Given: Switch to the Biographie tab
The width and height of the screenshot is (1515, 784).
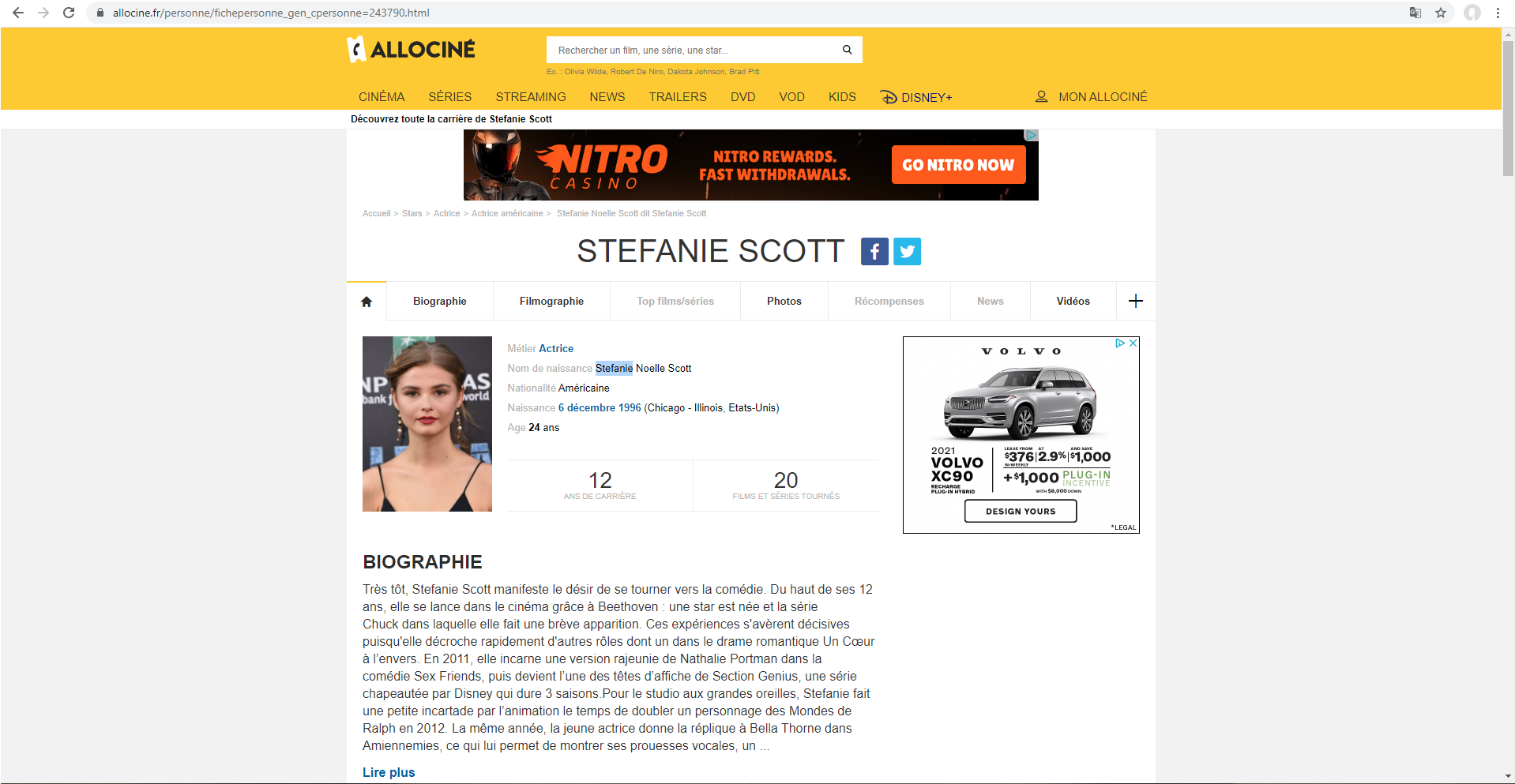Looking at the screenshot, I should coord(440,301).
